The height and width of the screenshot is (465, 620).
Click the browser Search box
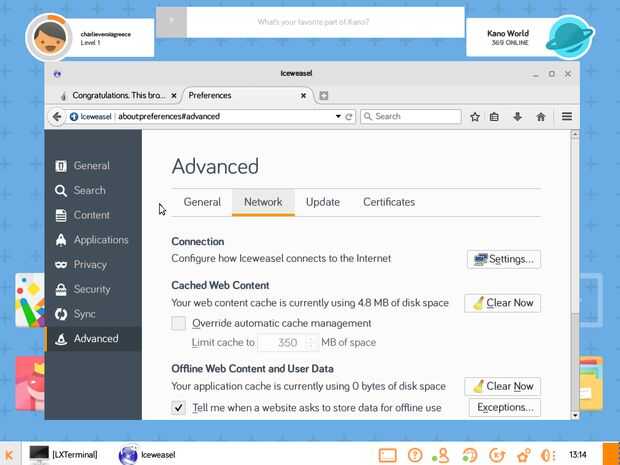[x=411, y=117]
